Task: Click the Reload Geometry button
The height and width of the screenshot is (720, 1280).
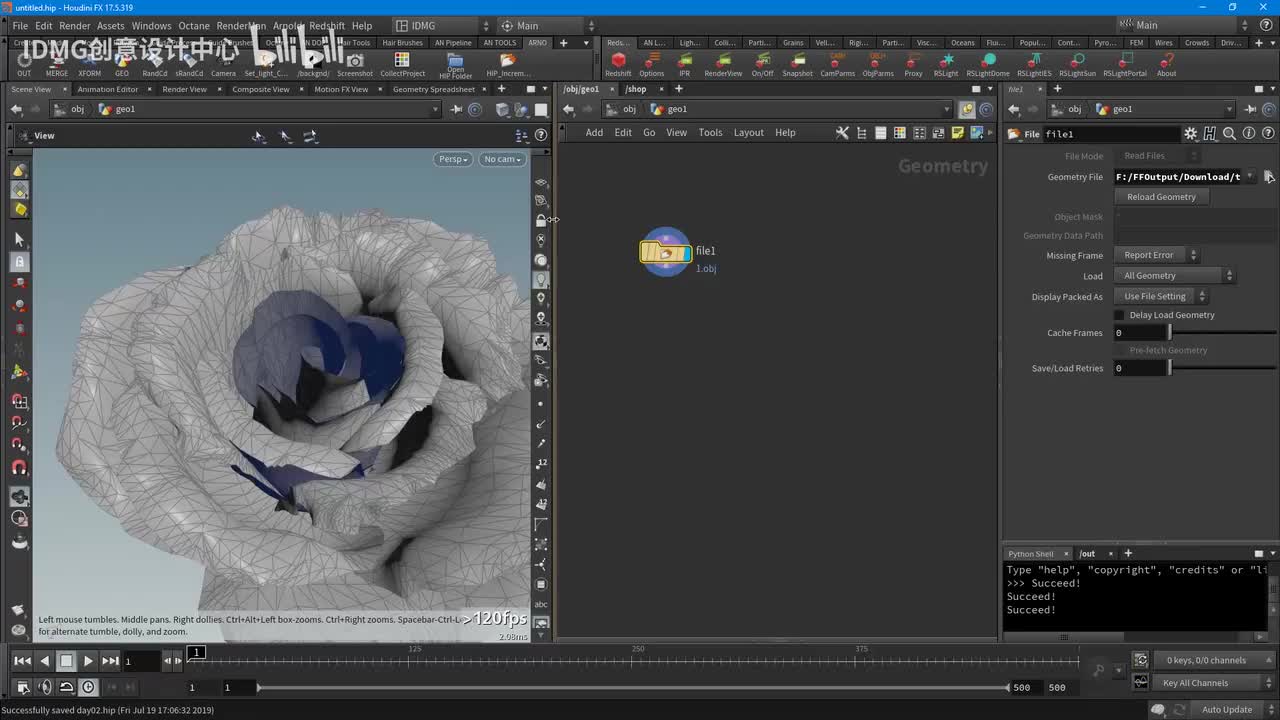Action: 1161,197
